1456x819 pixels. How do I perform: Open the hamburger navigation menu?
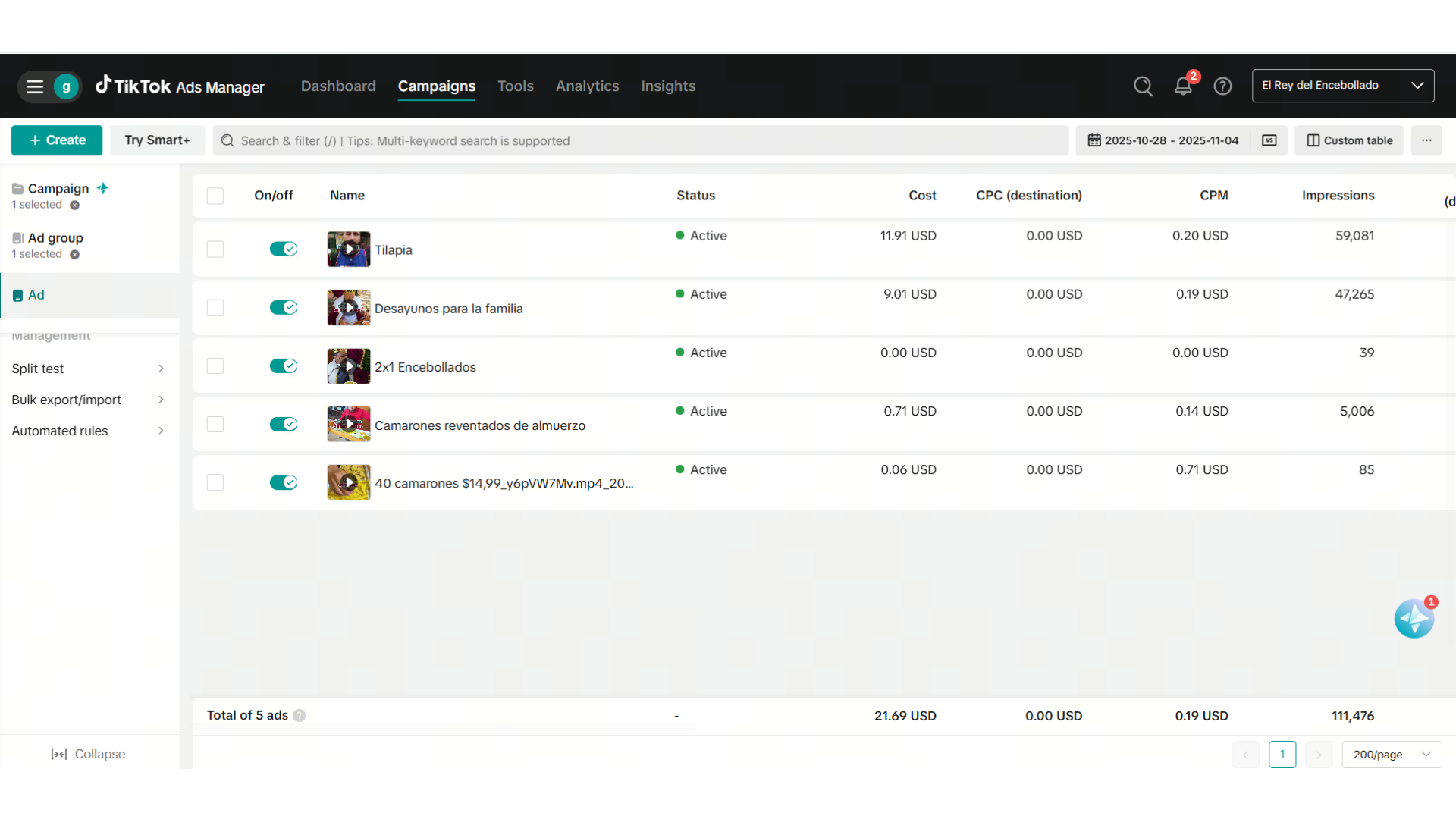pos(35,86)
